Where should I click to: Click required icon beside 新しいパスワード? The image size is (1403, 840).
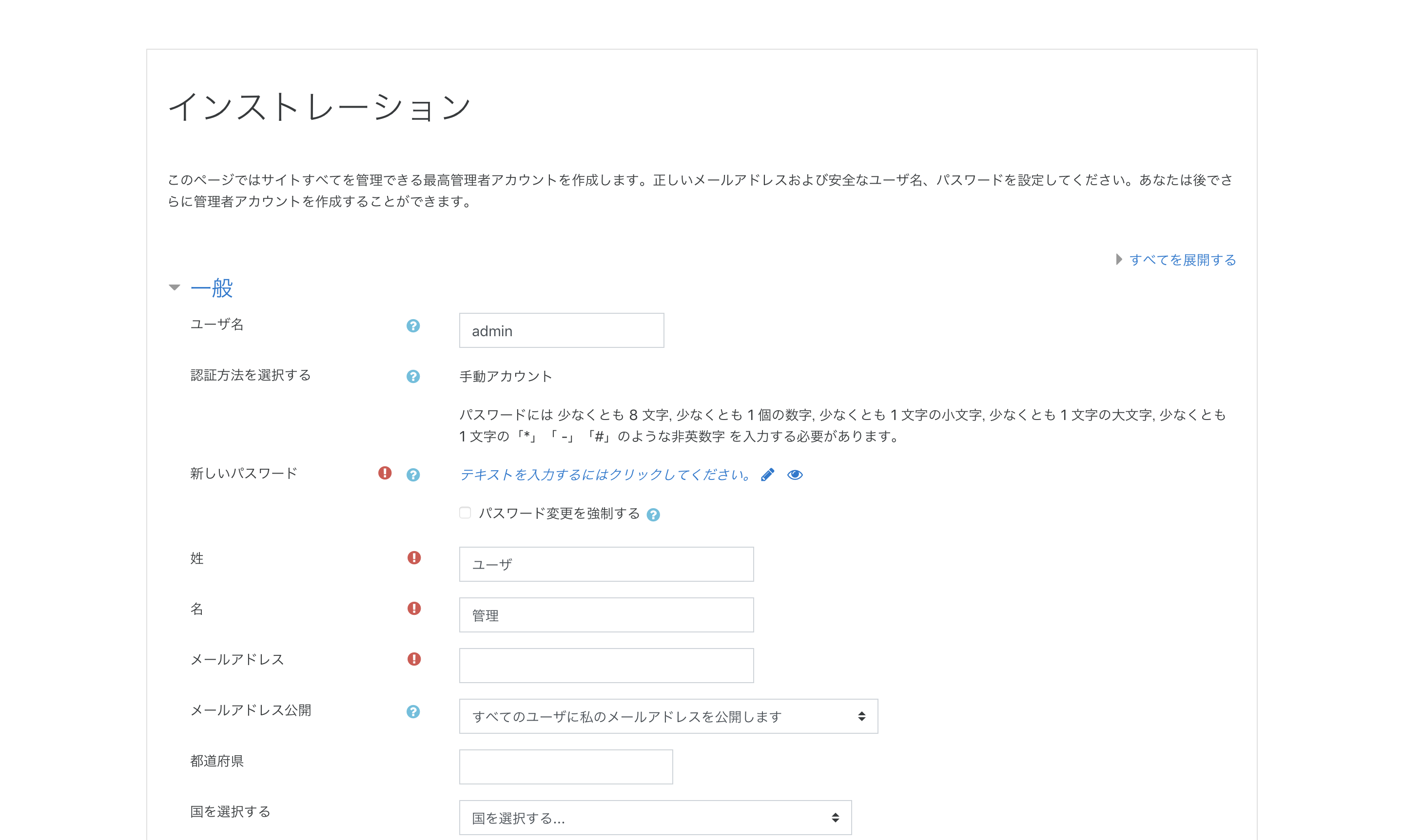(x=385, y=473)
